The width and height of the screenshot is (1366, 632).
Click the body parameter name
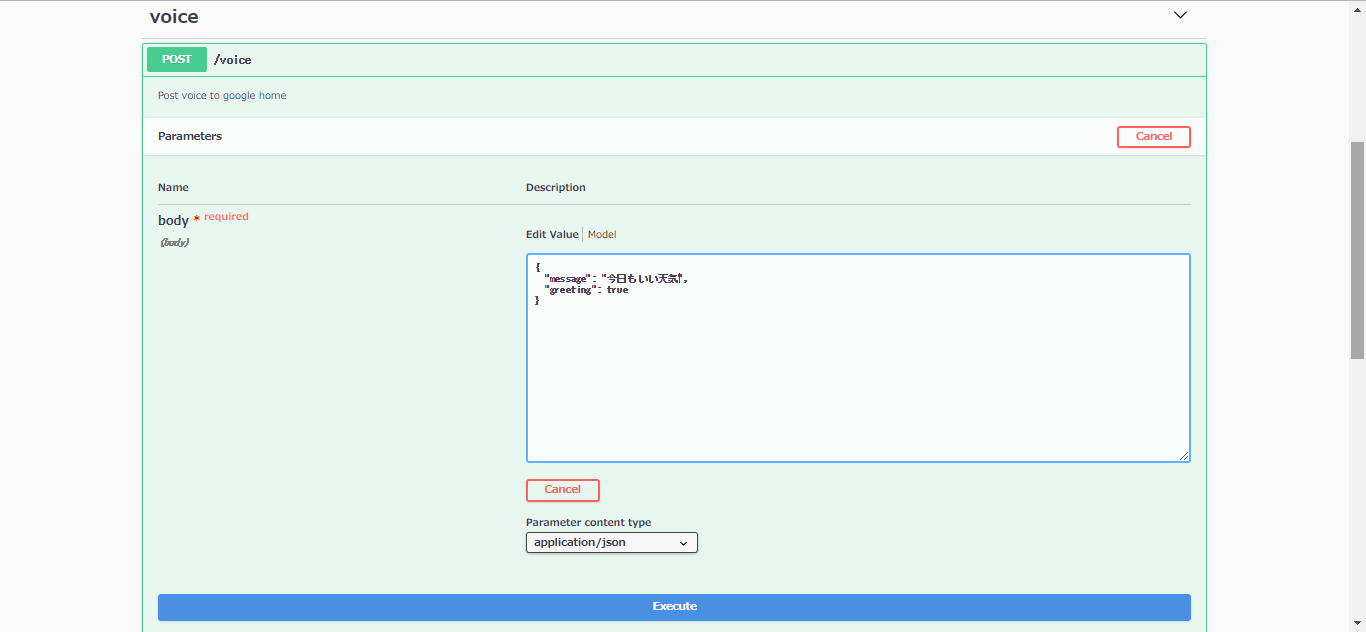(173, 220)
